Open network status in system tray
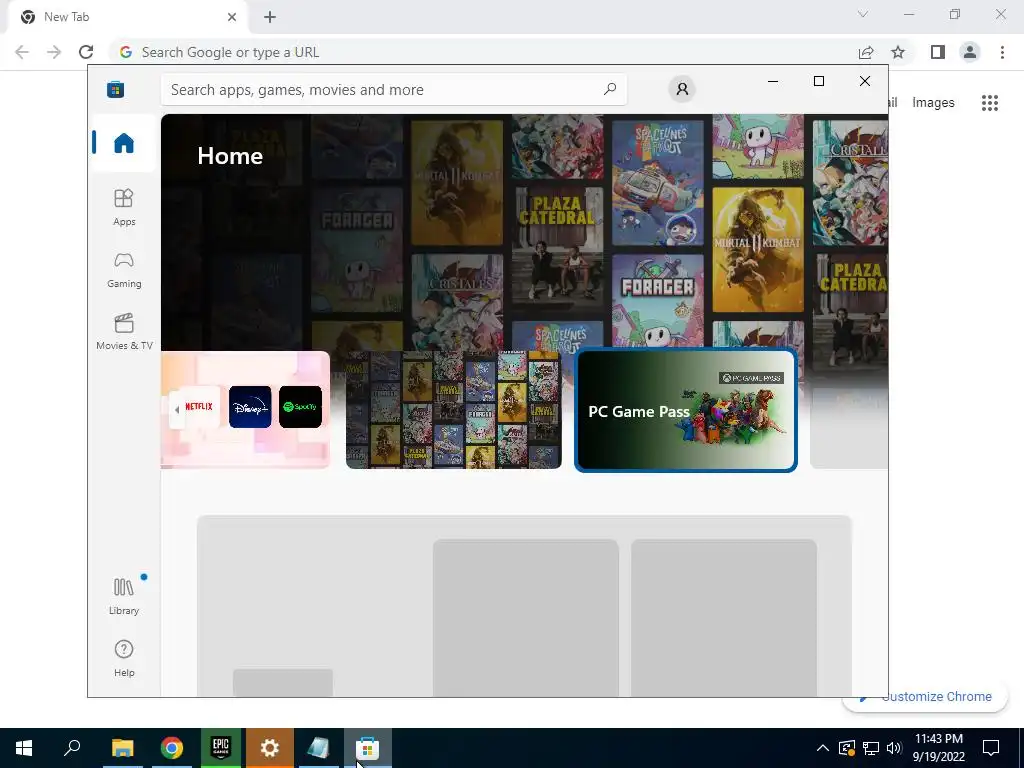Screen dimensions: 1024x768 871,748
